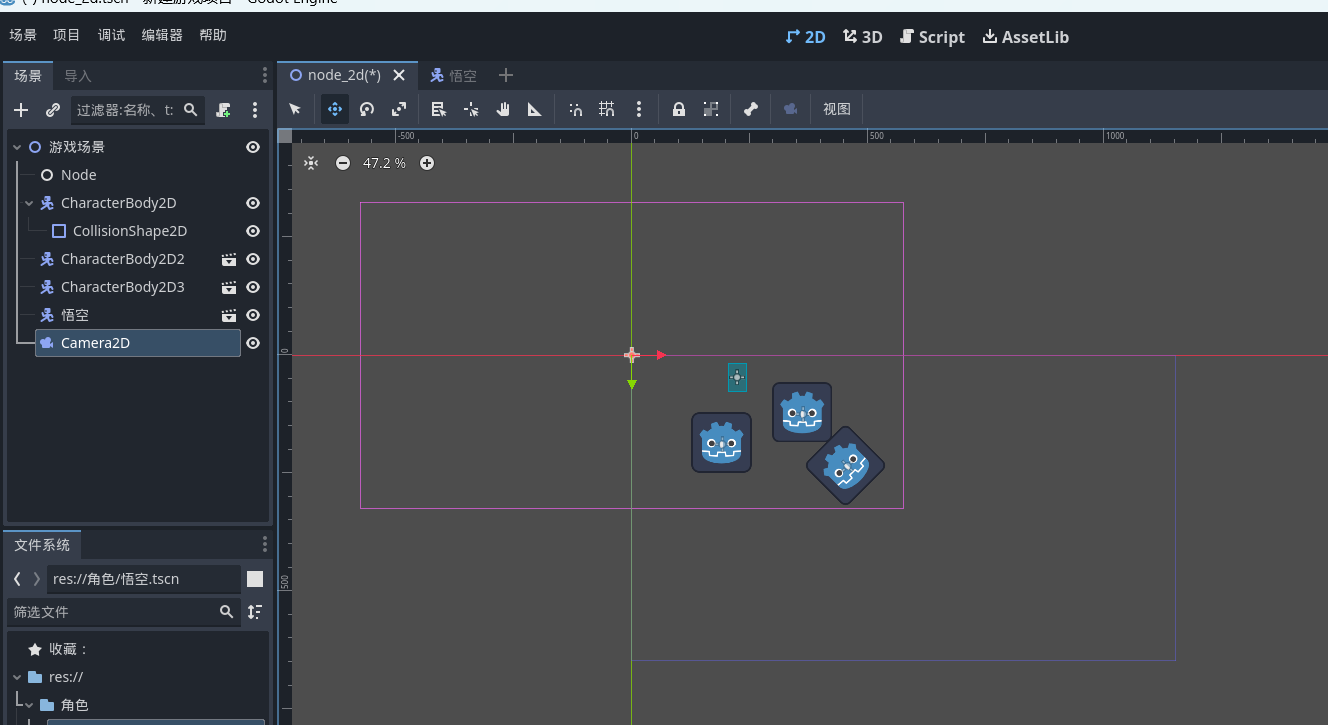Click zoom in plus button on canvas

pos(427,163)
